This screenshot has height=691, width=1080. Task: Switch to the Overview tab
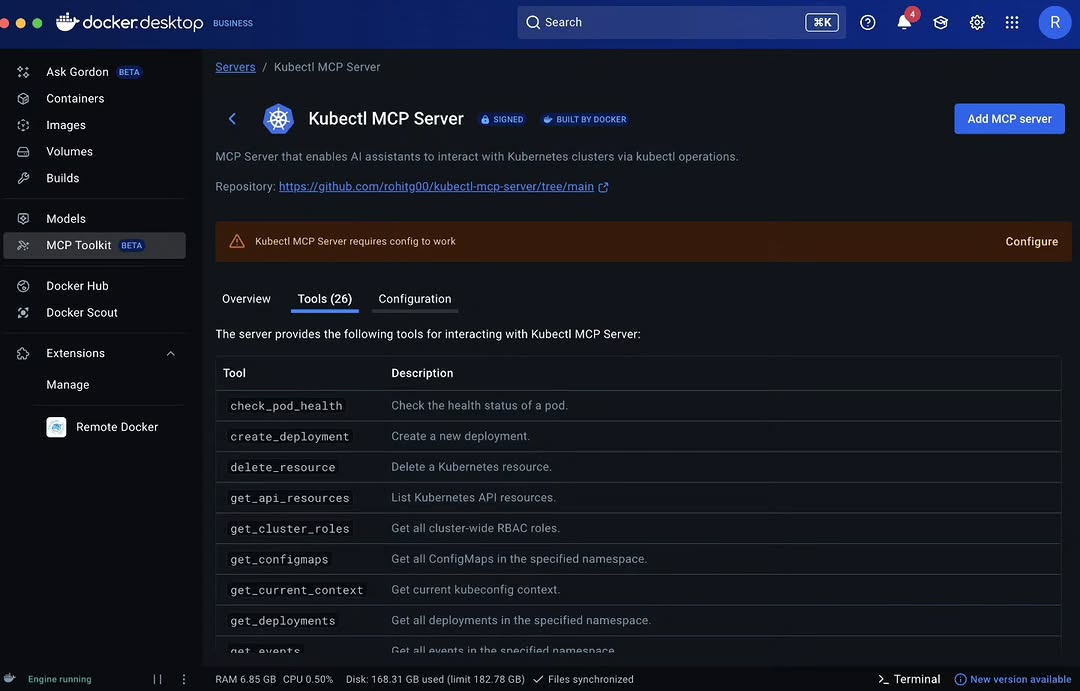click(x=246, y=299)
